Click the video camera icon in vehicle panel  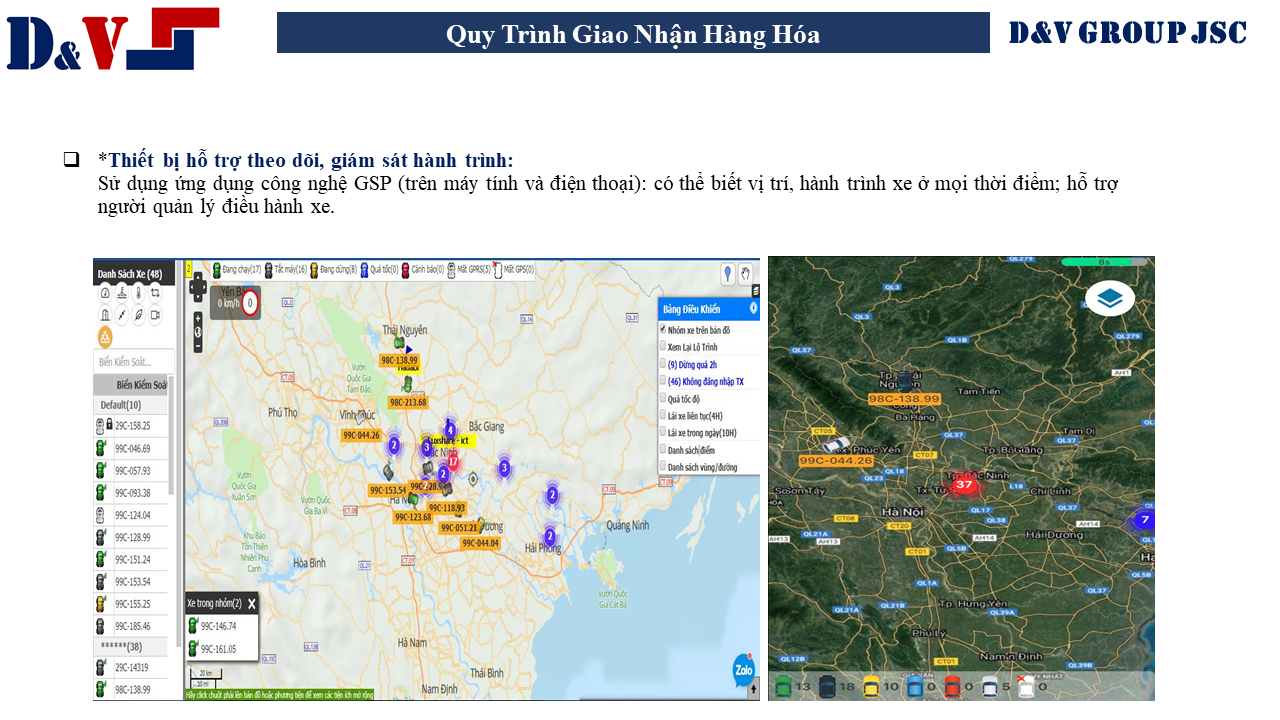coord(155,314)
